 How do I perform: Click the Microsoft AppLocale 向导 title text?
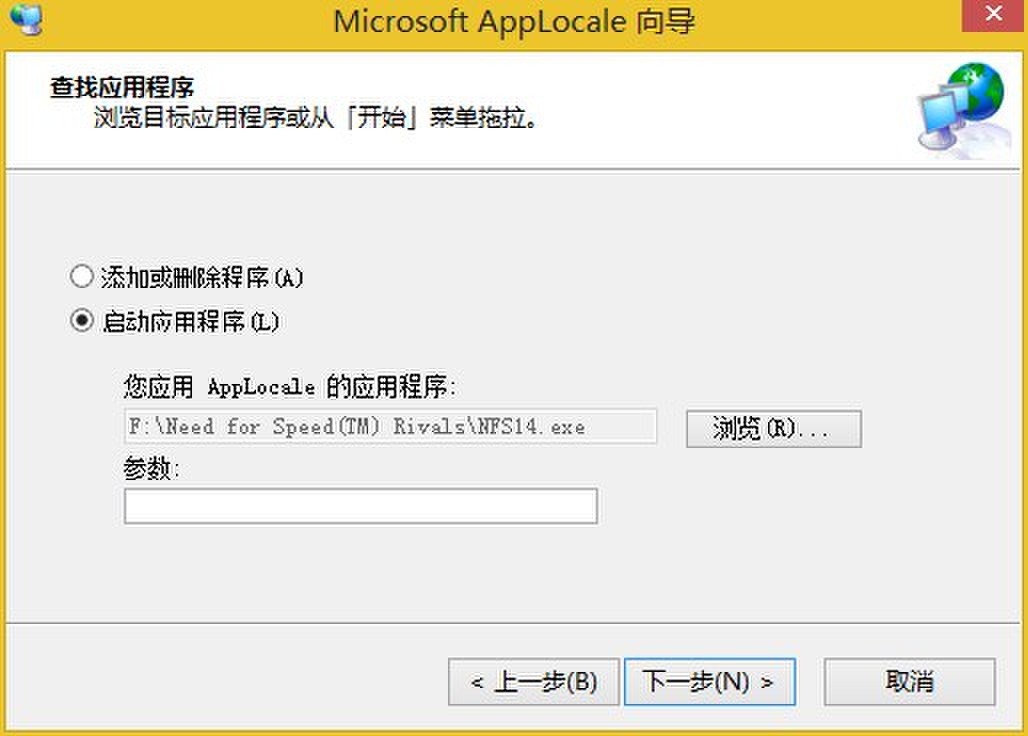click(x=513, y=21)
